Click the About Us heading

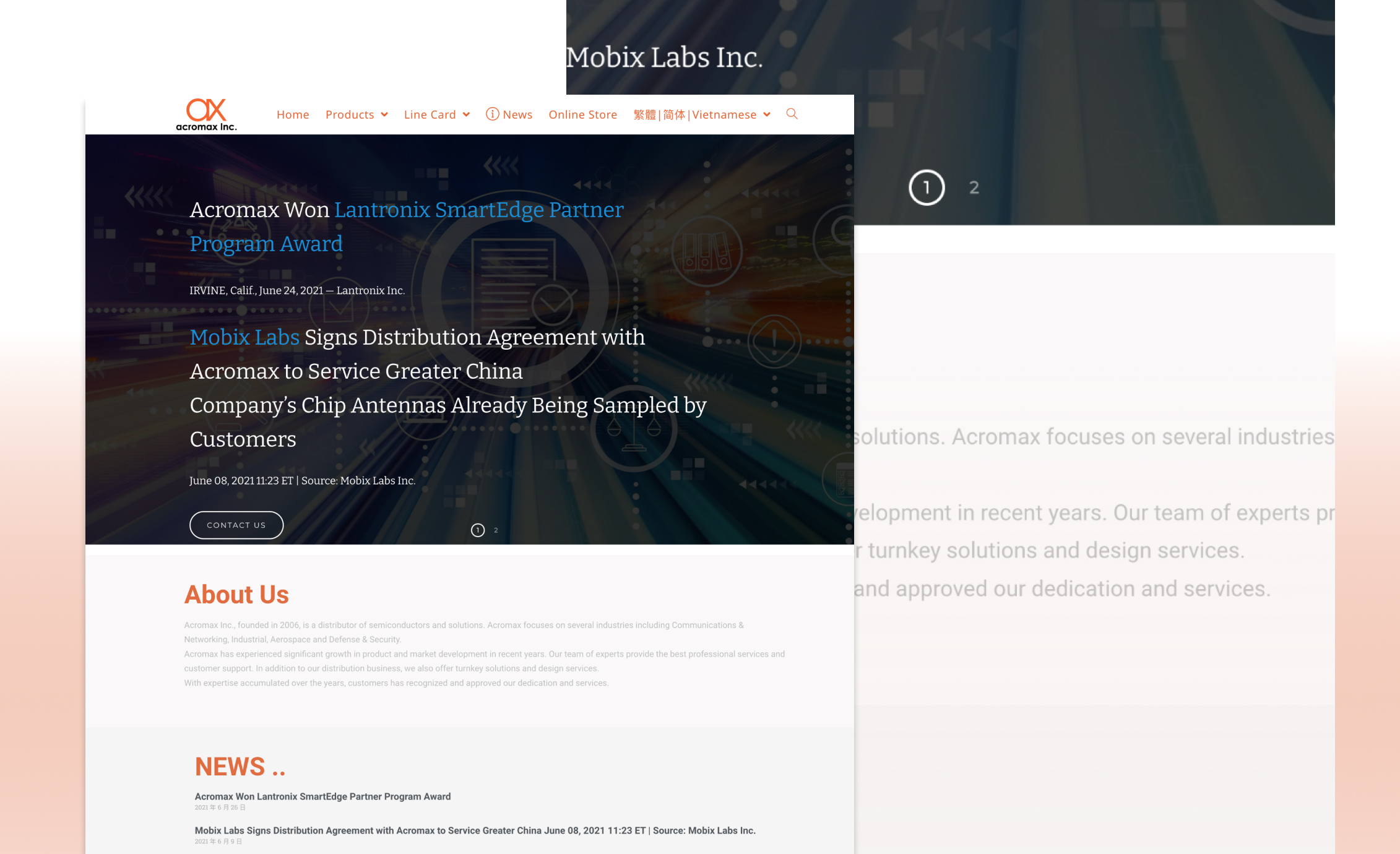click(236, 594)
